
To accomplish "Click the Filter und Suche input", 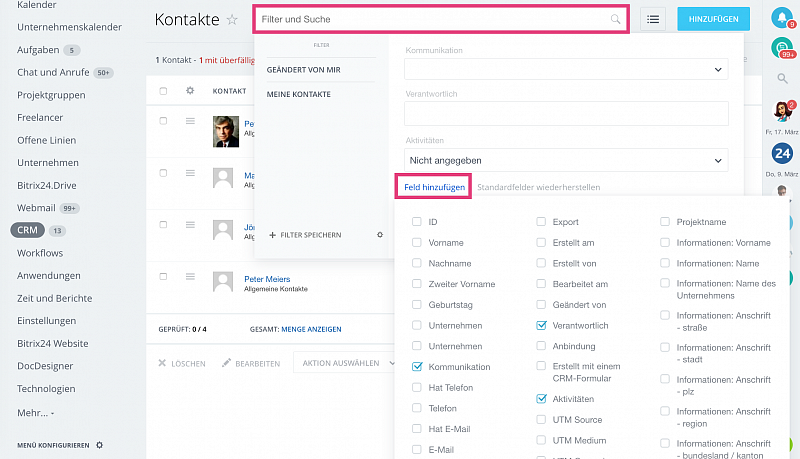I will click(x=441, y=19).
